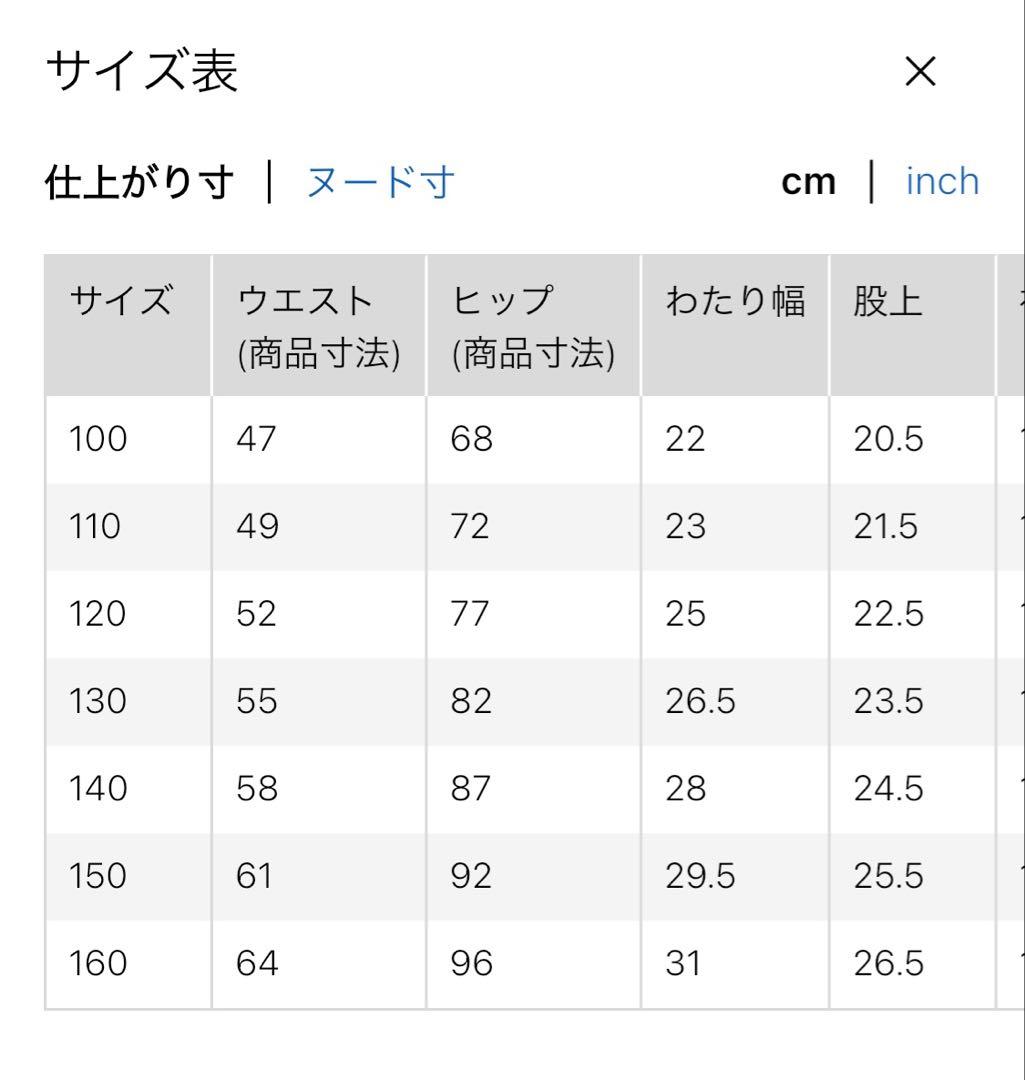This screenshot has height=1080, width=1025.
Task: Select the size 100 row label
Action: (x=98, y=439)
